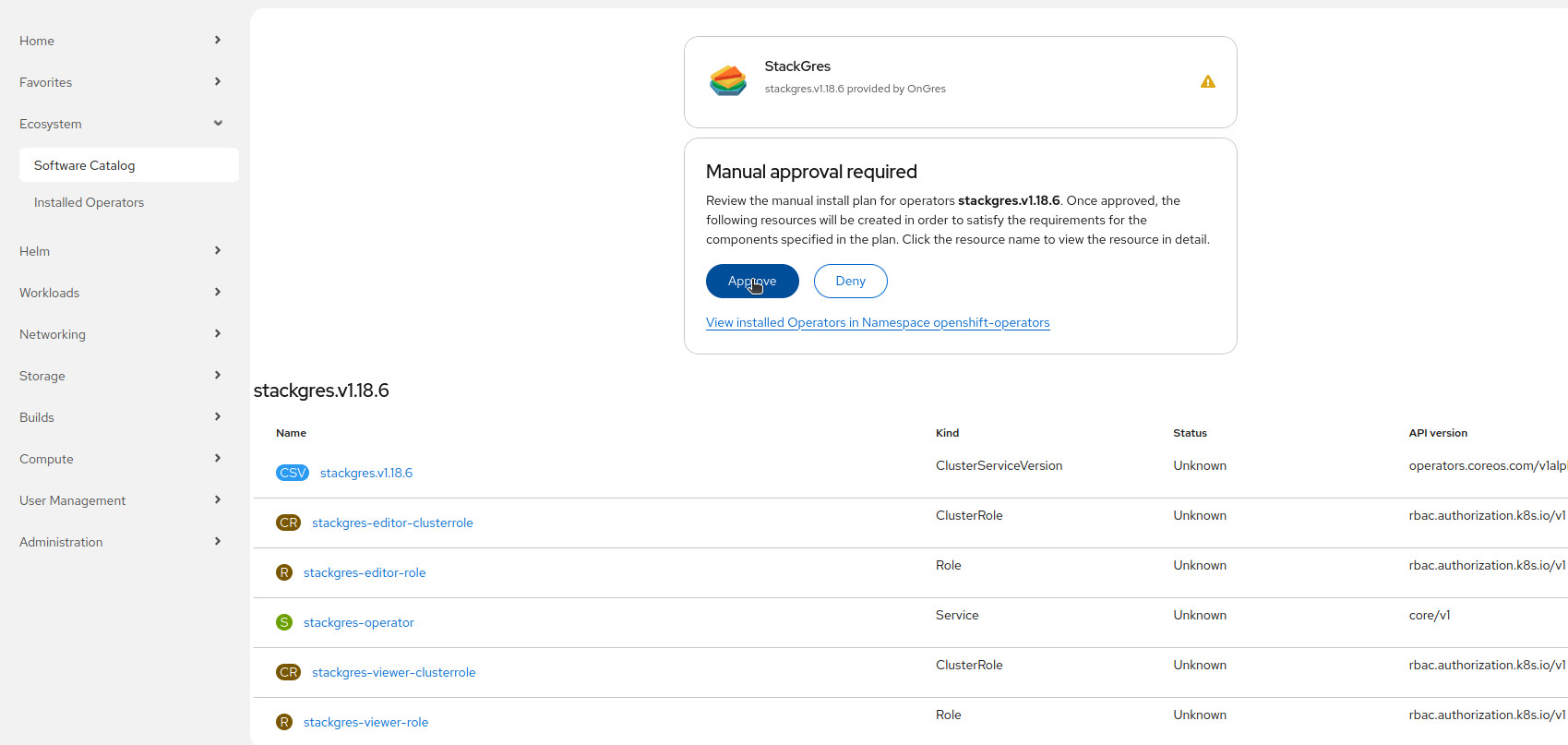Expand the Home navigation section chevron
Screen dimensions: 1568x745
click(x=218, y=40)
